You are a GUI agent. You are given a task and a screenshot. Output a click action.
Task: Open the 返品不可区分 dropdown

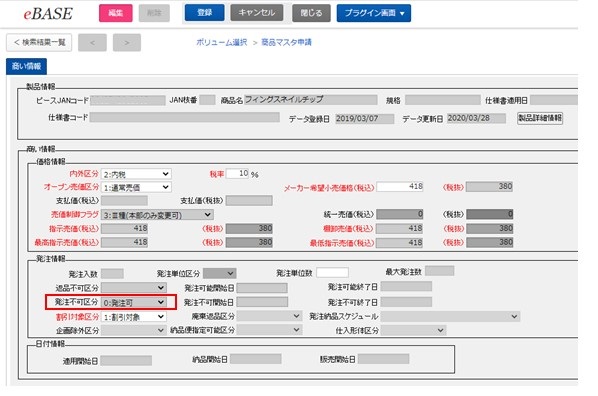tap(133, 287)
